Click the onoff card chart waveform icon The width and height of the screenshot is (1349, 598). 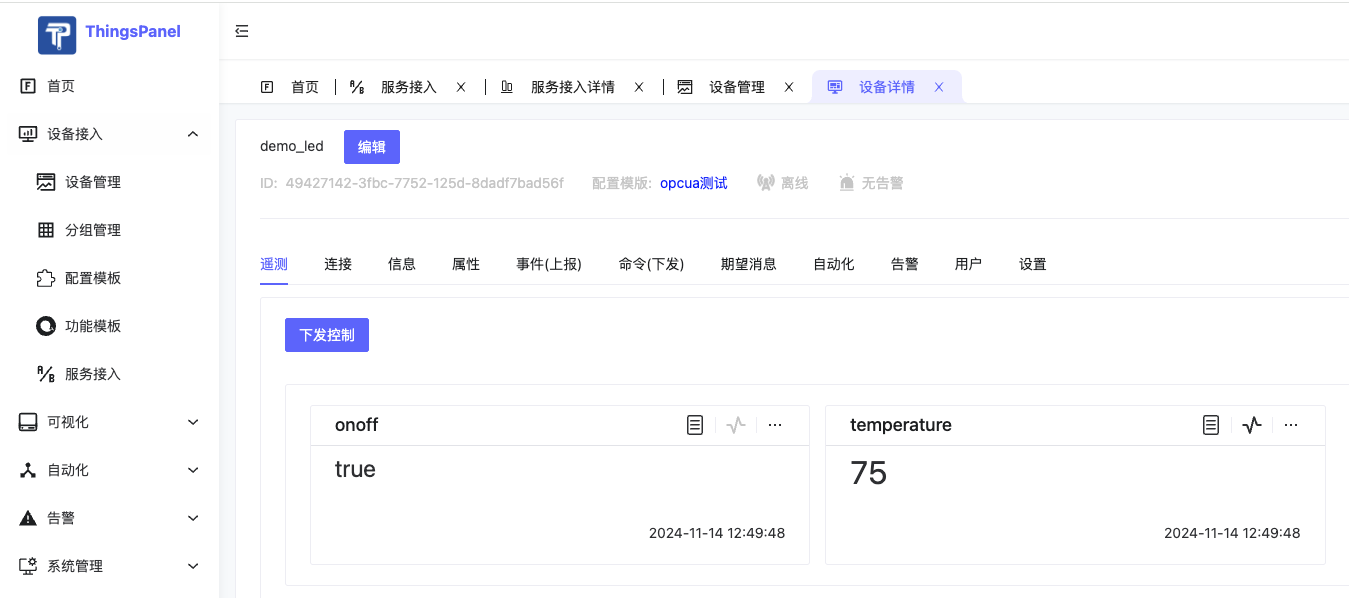tap(736, 425)
